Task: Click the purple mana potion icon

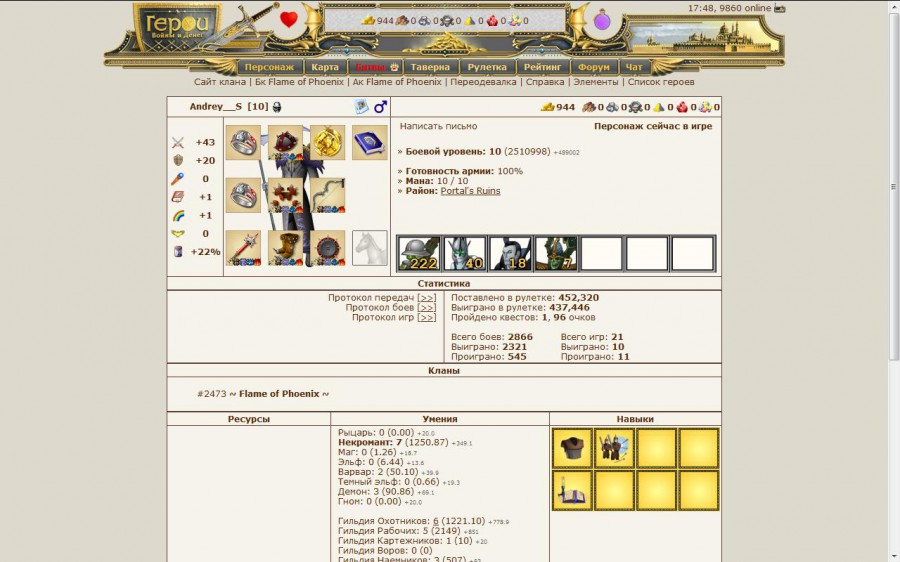Action: tap(602, 20)
